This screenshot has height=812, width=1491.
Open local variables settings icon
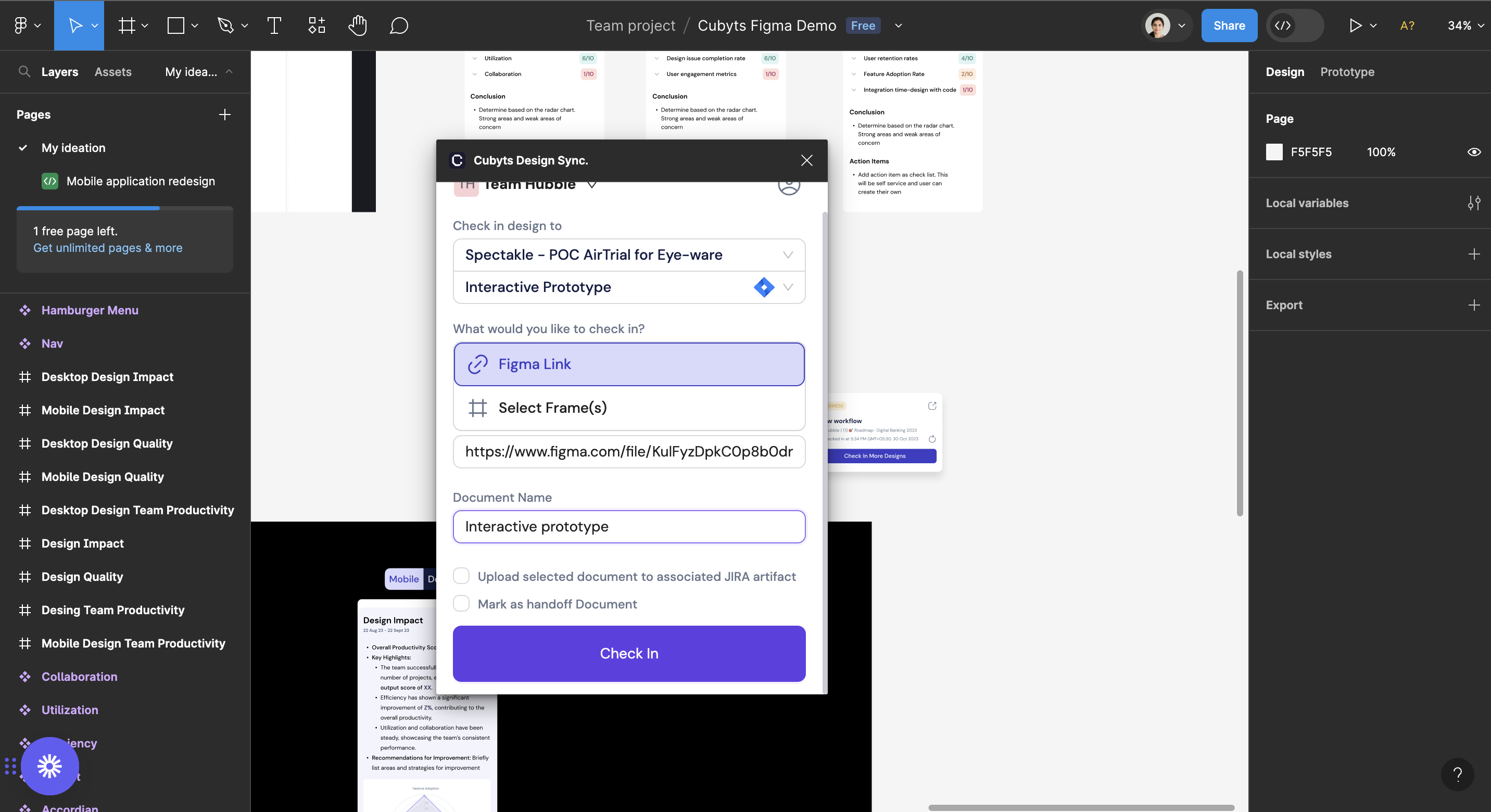(x=1474, y=203)
